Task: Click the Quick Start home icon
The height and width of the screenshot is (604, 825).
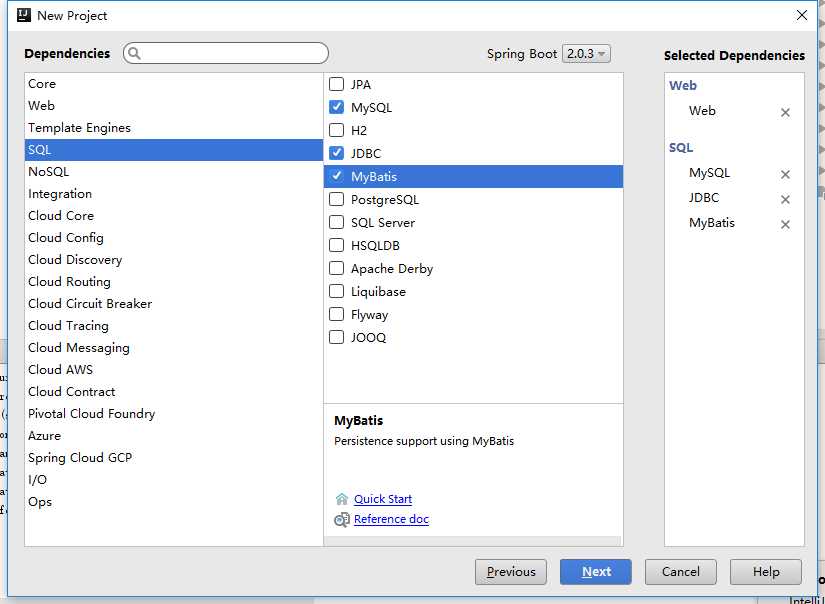Action: coord(341,499)
